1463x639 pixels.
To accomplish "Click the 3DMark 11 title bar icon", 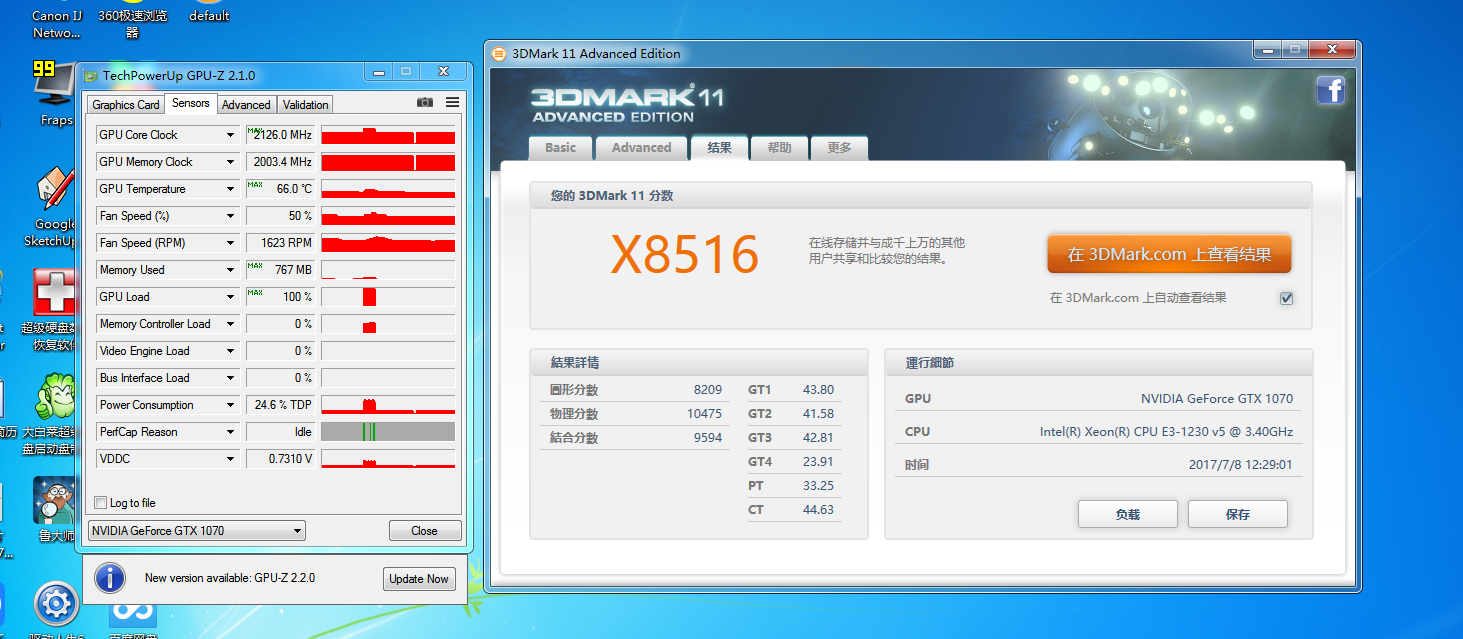I will tap(498, 54).
